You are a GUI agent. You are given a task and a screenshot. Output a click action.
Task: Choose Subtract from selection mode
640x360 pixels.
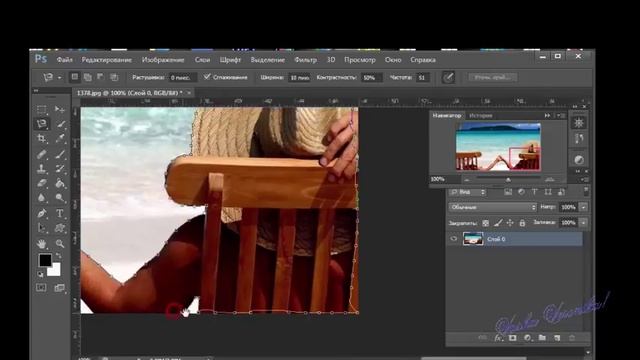pos(101,77)
